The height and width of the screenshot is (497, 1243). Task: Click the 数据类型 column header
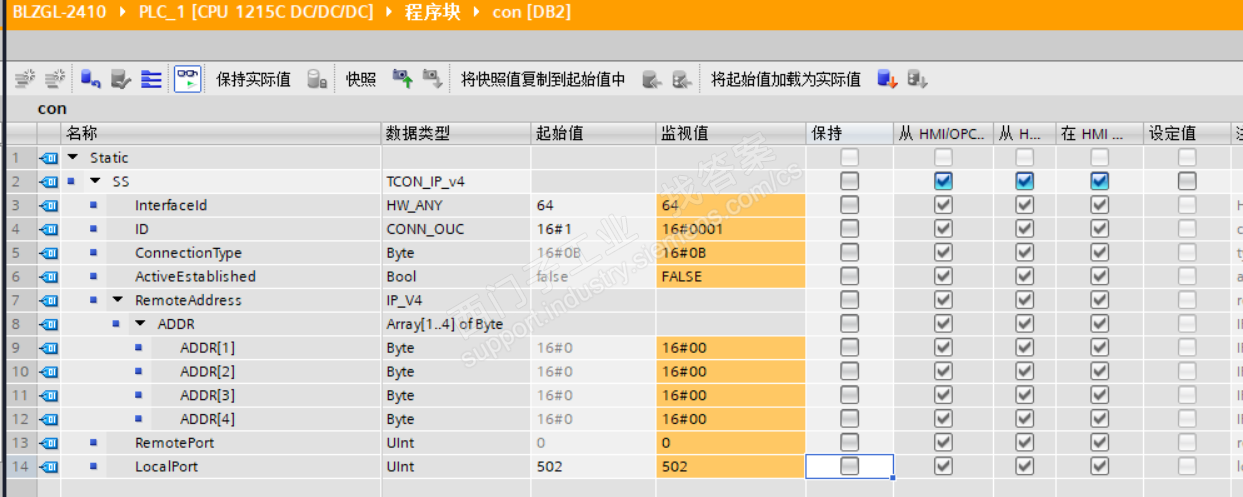point(456,134)
